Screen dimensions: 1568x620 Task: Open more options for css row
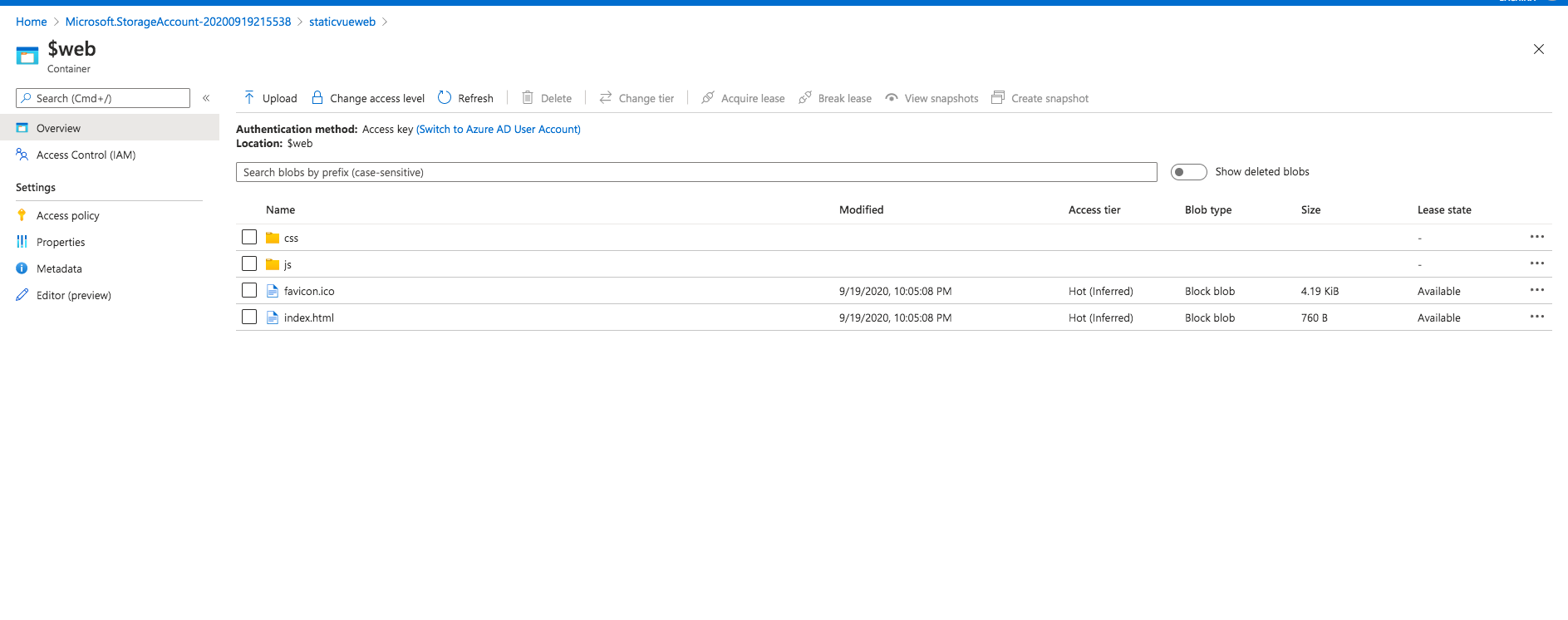(x=1537, y=237)
